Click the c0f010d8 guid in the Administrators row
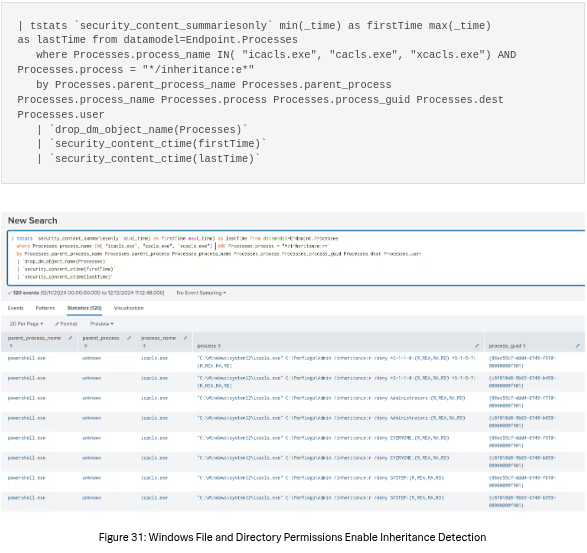The image size is (587, 553). click(522, 422)
